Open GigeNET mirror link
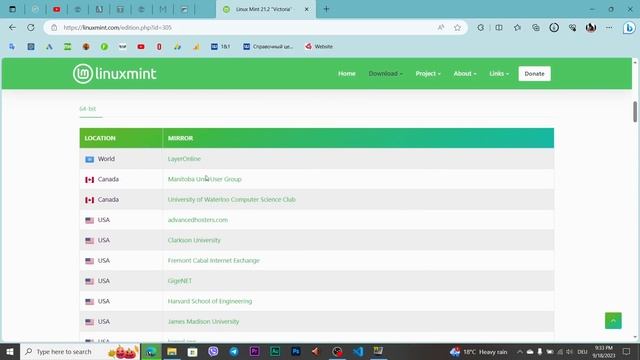The image size is (640, 360). click(x=180, y=281)
